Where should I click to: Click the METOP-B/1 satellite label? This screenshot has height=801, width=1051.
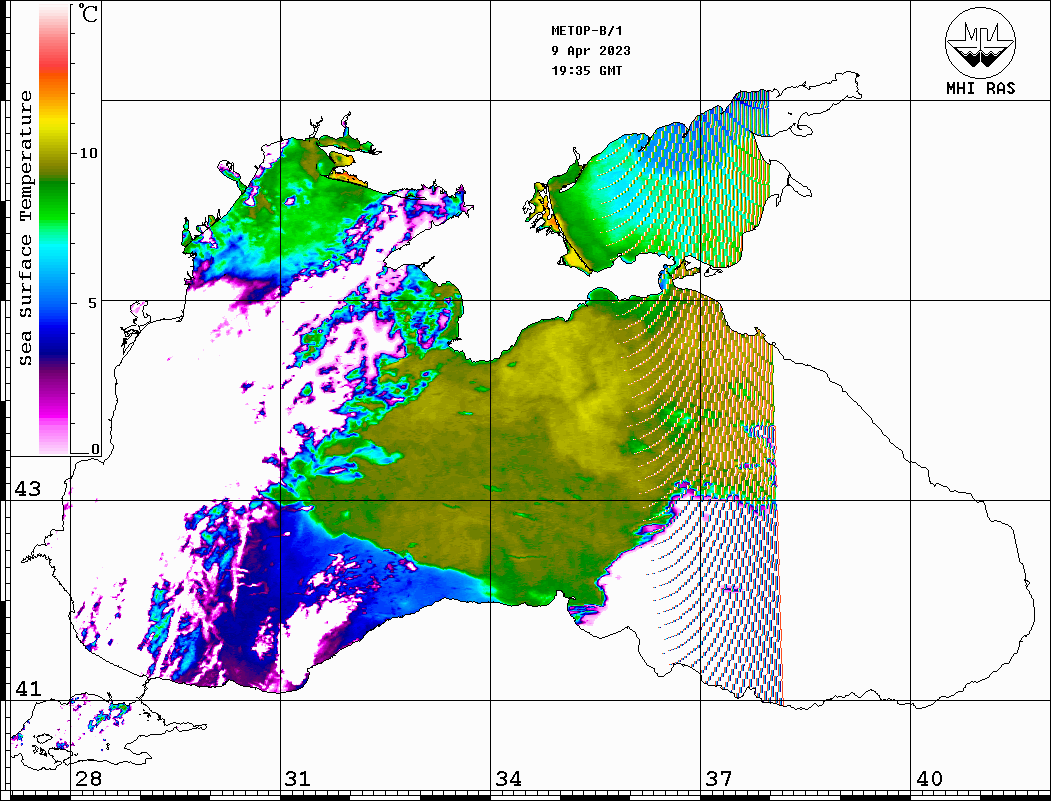pos(587,31)
